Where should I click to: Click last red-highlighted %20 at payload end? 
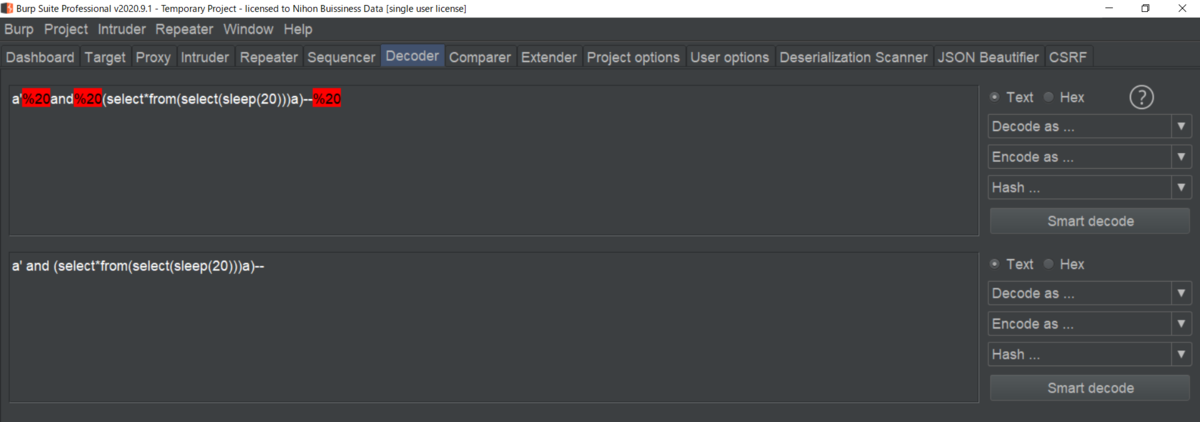(x=328, y=99)
